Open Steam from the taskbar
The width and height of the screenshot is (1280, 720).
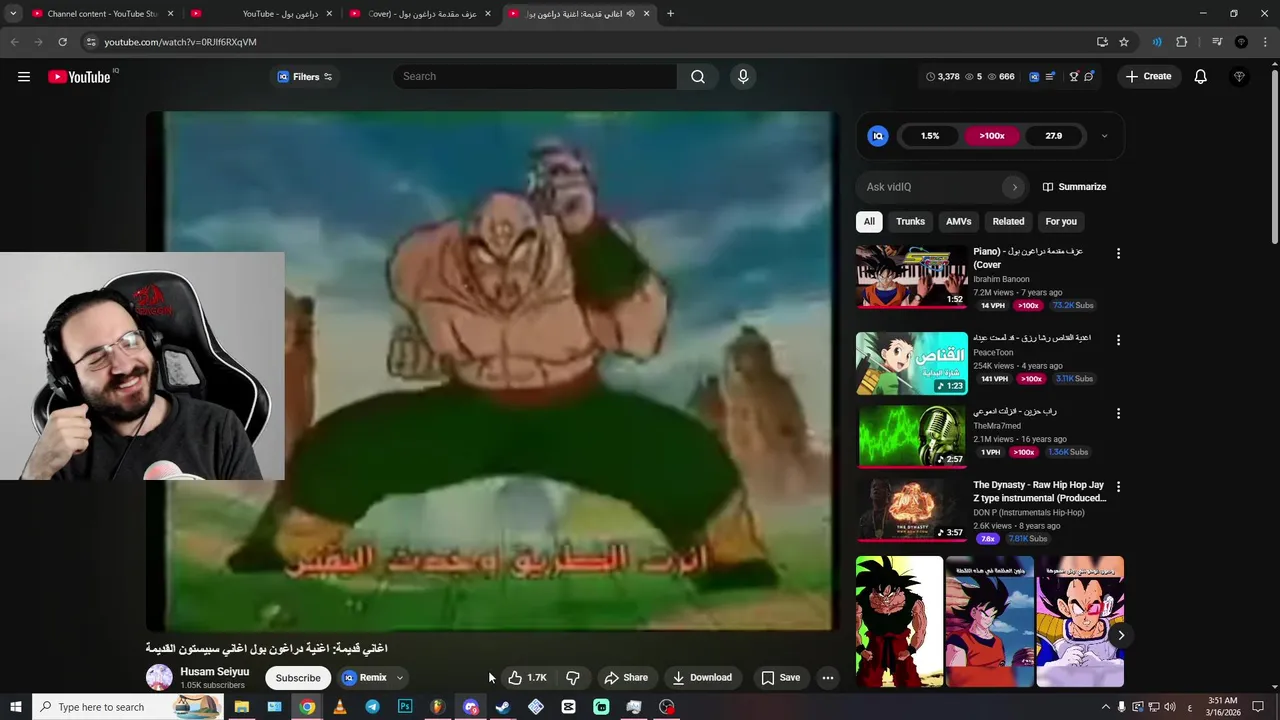click(503, 707)
